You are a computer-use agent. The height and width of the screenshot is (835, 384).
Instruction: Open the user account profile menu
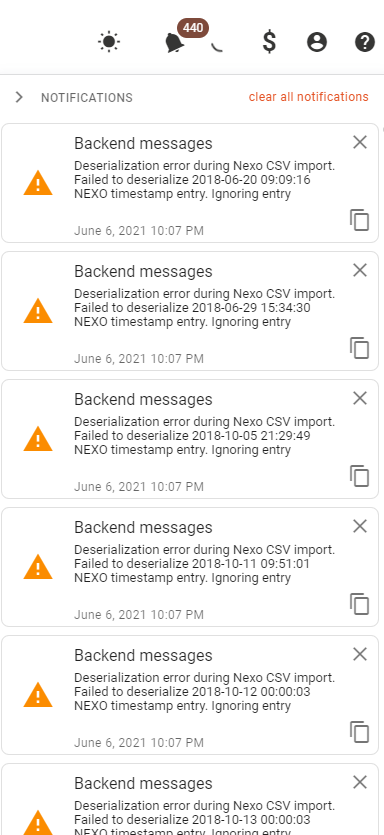click(317, 42)
